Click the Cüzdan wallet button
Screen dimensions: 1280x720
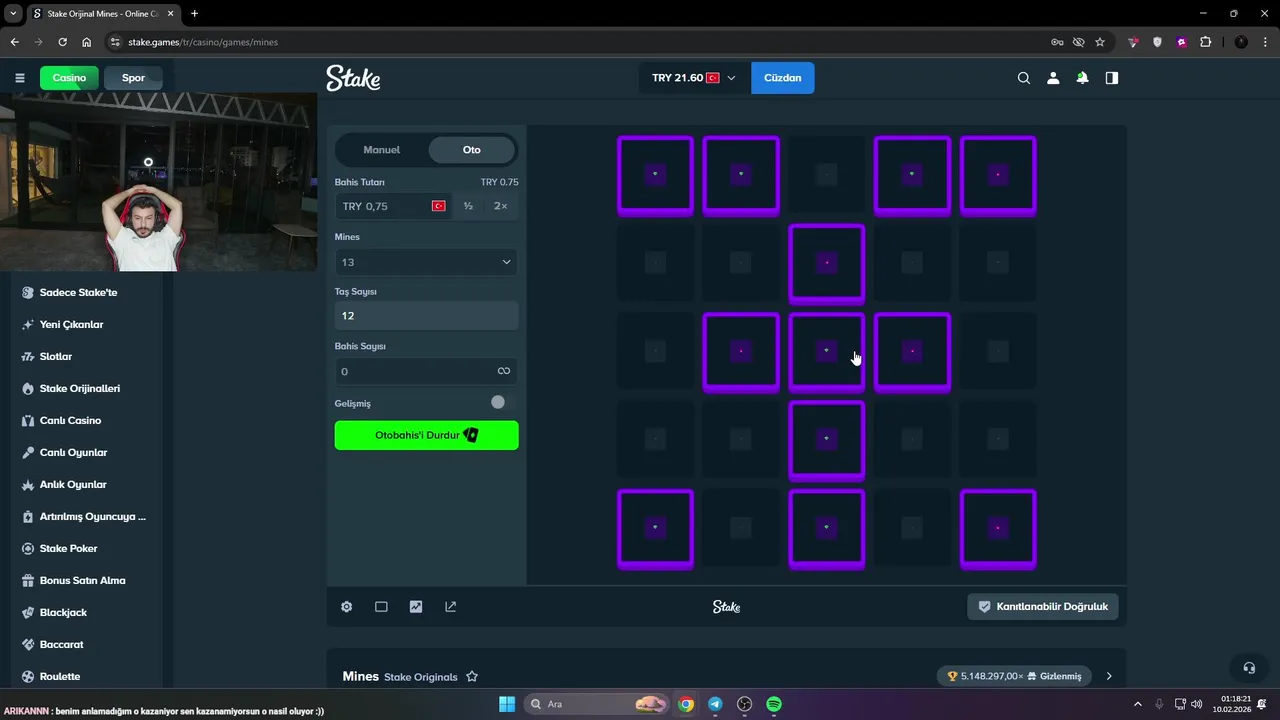click(x=783, y=78)
